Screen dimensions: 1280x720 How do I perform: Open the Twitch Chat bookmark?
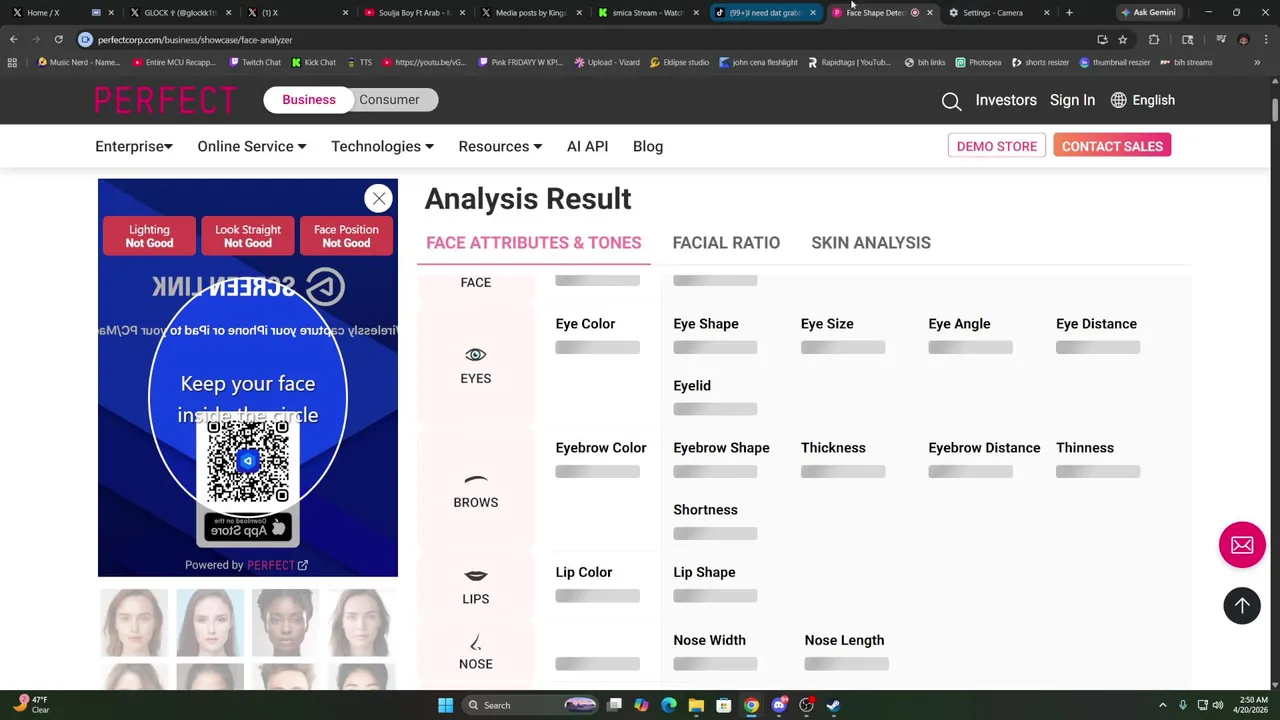point(255,62)
